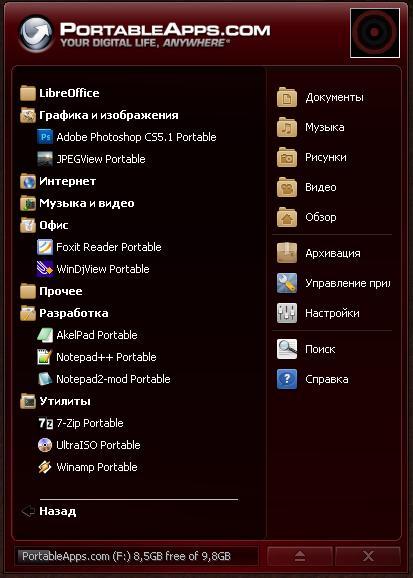Image resolution: width=413 pixels, height=578 pixels.
Task: Click the Настройки menu label
Action: click(x=332, y=313)
